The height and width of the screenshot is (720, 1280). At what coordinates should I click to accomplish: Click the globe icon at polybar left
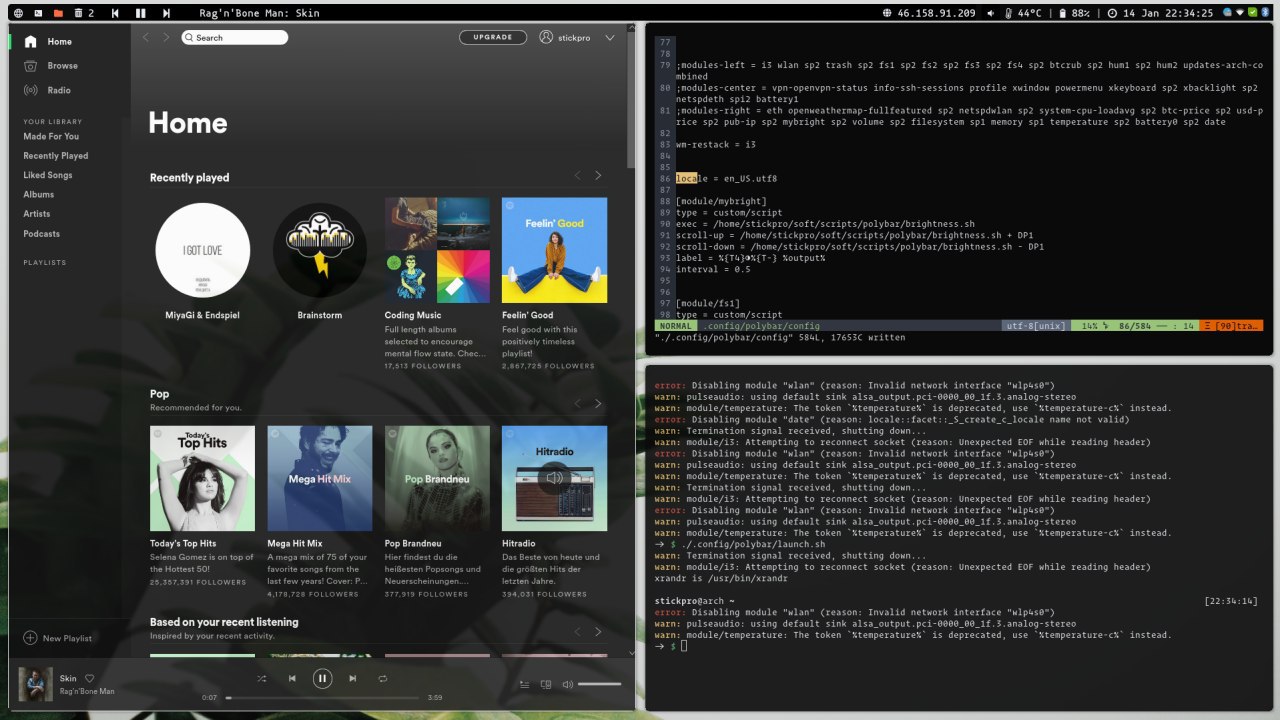17,13
